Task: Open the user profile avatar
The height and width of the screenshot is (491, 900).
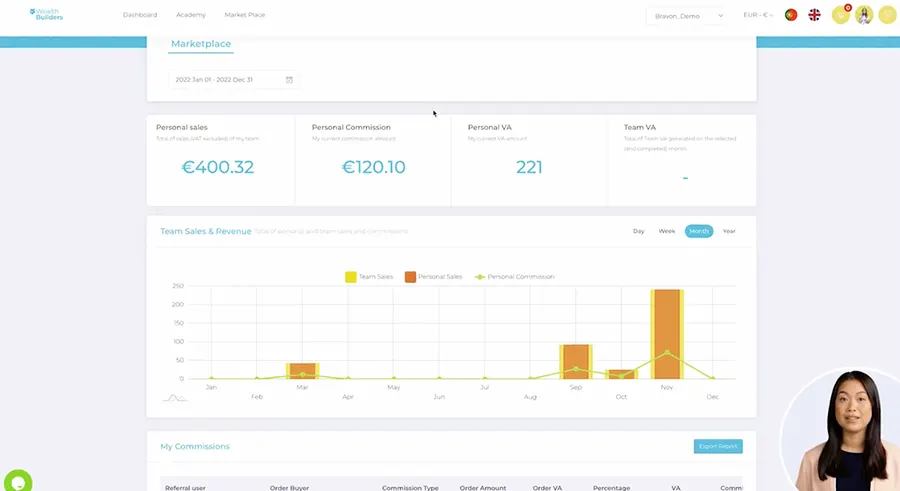Action: [864, 15]
